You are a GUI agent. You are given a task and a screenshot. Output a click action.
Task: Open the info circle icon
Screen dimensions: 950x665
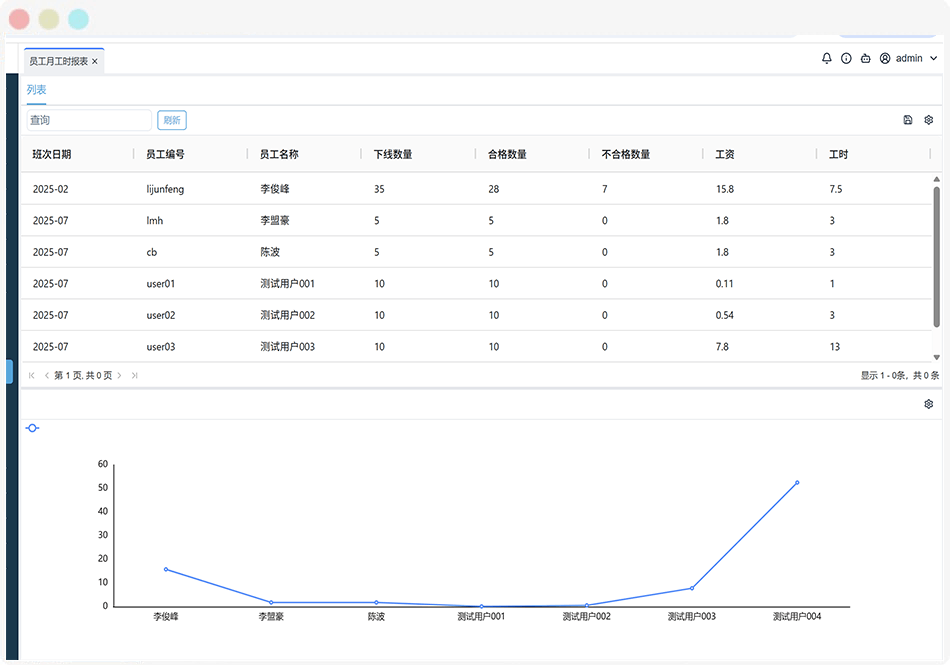pyautogui.click(x=846, y=58)
